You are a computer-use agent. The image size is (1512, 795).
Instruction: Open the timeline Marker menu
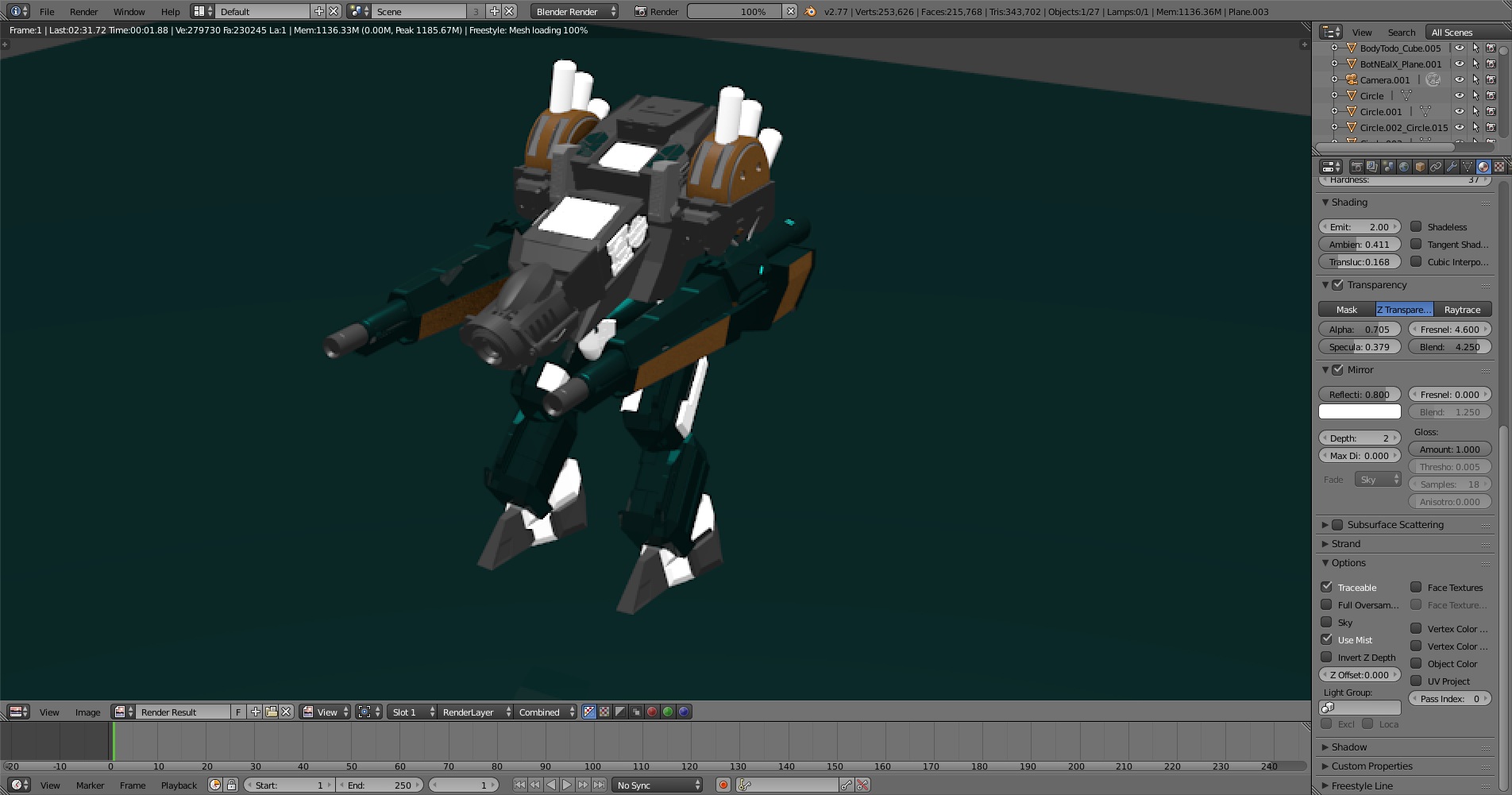90,785
